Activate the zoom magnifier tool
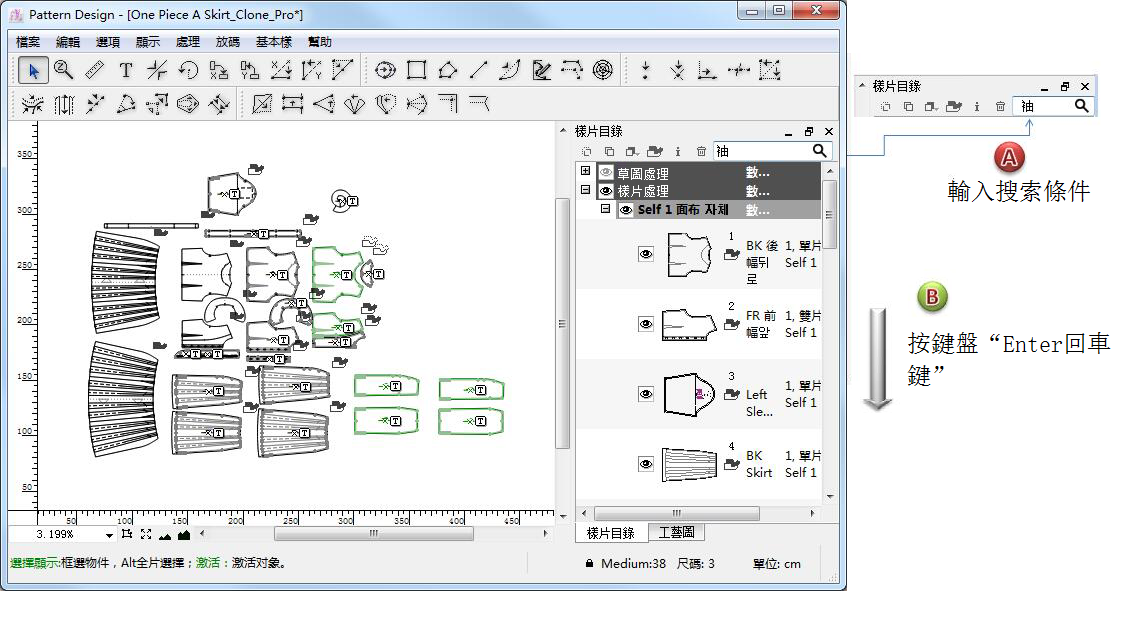 64,70
